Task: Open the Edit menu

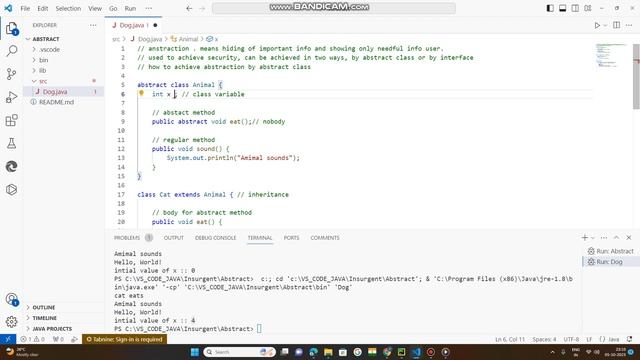Action: 42,8
